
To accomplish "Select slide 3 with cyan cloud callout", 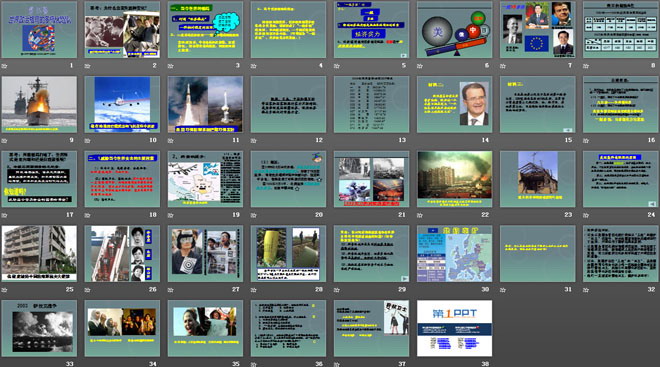I will tap(205, 29).
